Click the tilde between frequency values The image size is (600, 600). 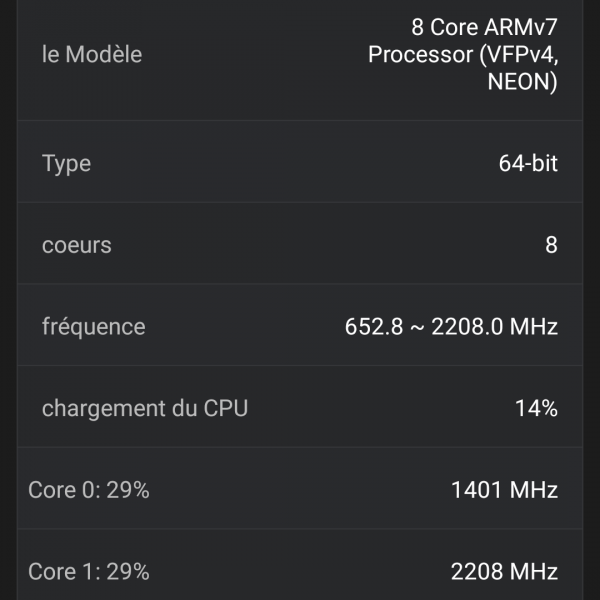click(415, 327)
